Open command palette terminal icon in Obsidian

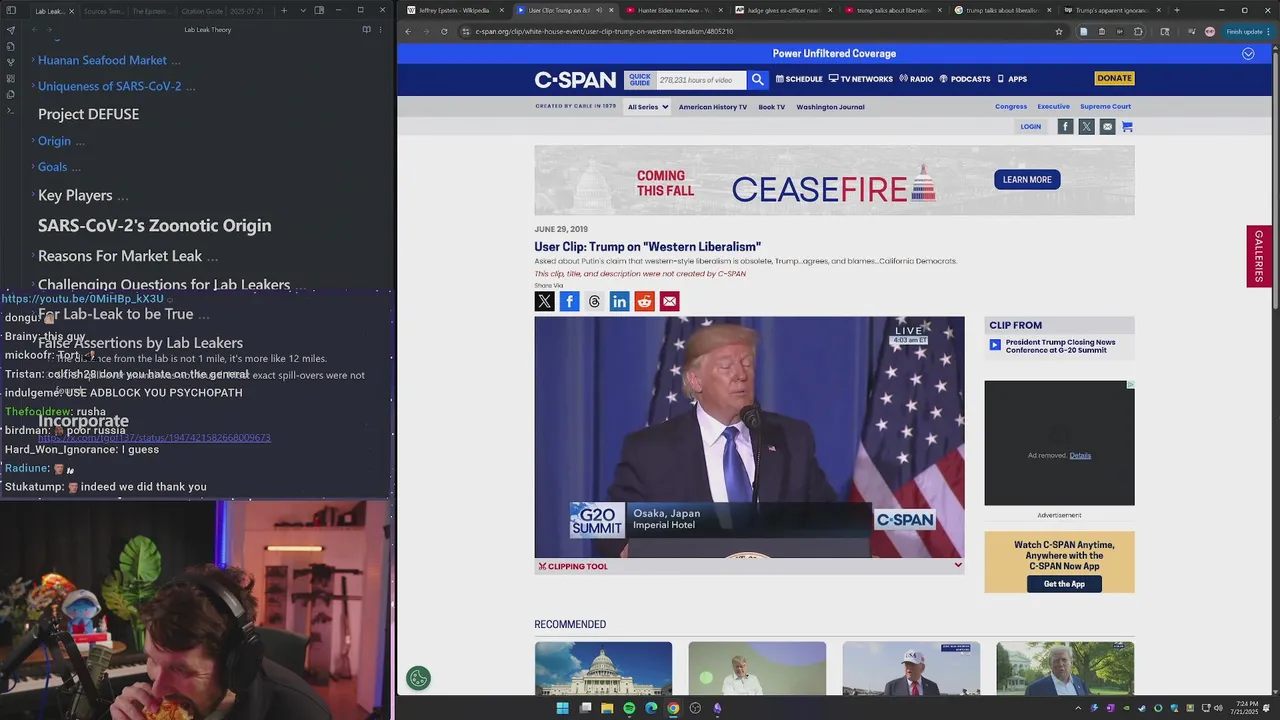[11, 110]
